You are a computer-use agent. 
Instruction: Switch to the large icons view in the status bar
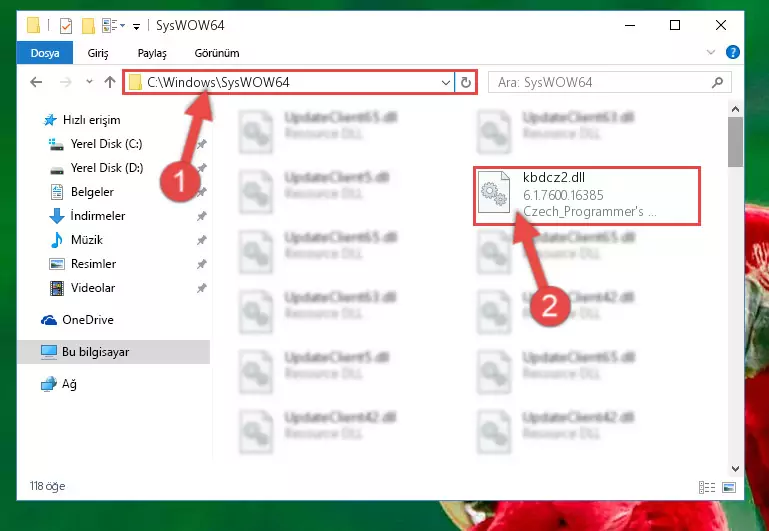(x=729, y=487)
